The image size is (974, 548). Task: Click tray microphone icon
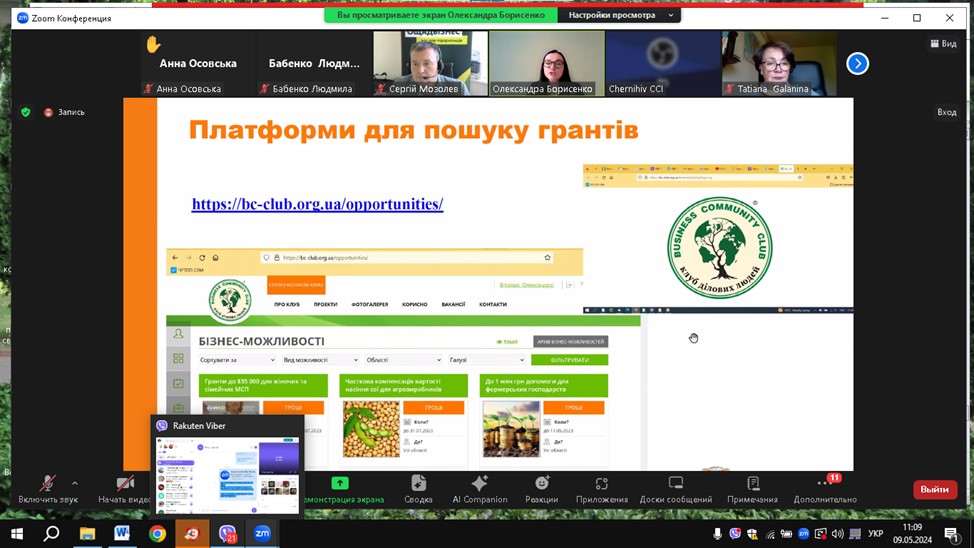(717, 534)
